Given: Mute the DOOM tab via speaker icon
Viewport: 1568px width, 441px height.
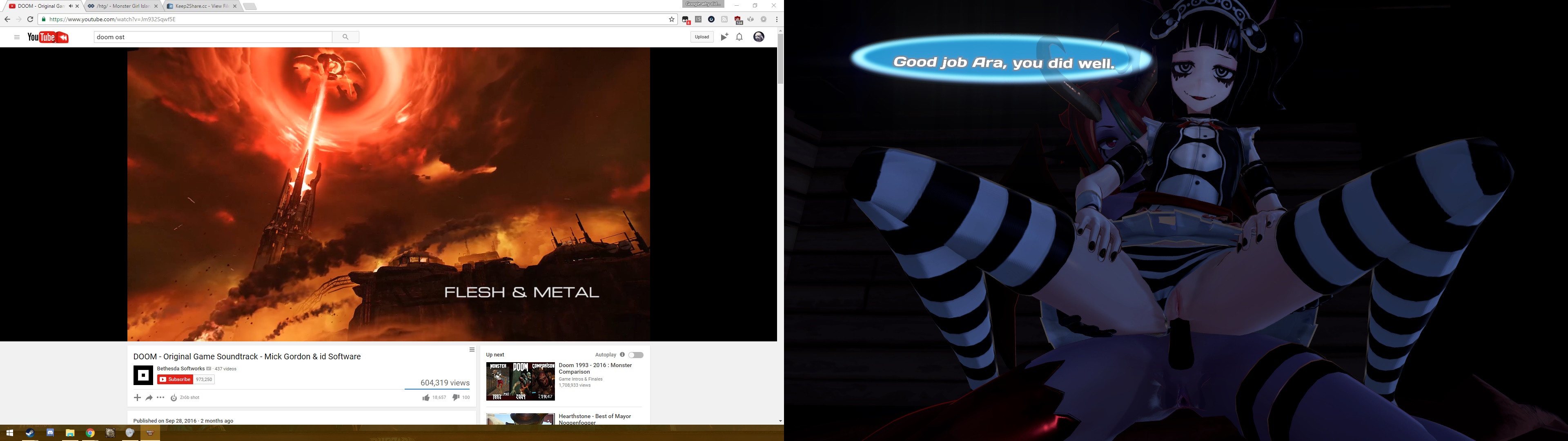Looking at the screenshot, I should (x=71, y=6).
